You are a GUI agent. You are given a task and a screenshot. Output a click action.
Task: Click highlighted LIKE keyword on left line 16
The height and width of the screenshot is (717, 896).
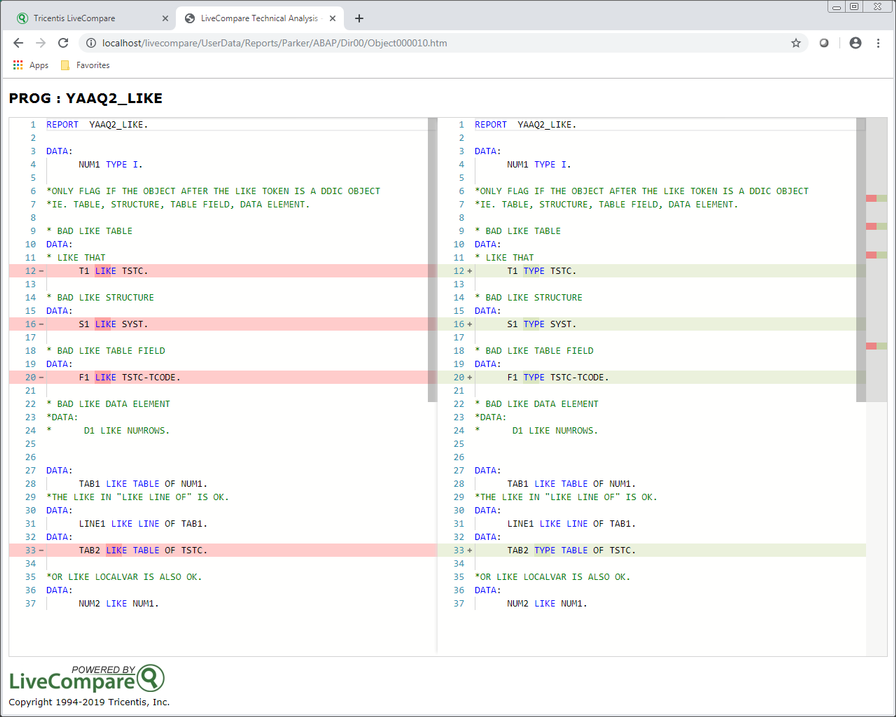tap(105, 324)
